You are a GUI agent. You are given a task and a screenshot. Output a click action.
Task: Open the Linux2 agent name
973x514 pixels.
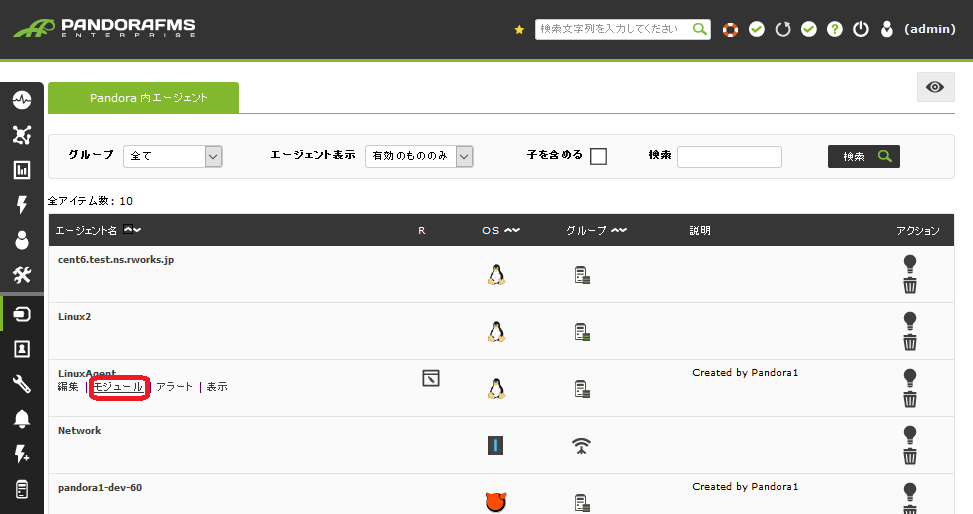pos(74,317)
